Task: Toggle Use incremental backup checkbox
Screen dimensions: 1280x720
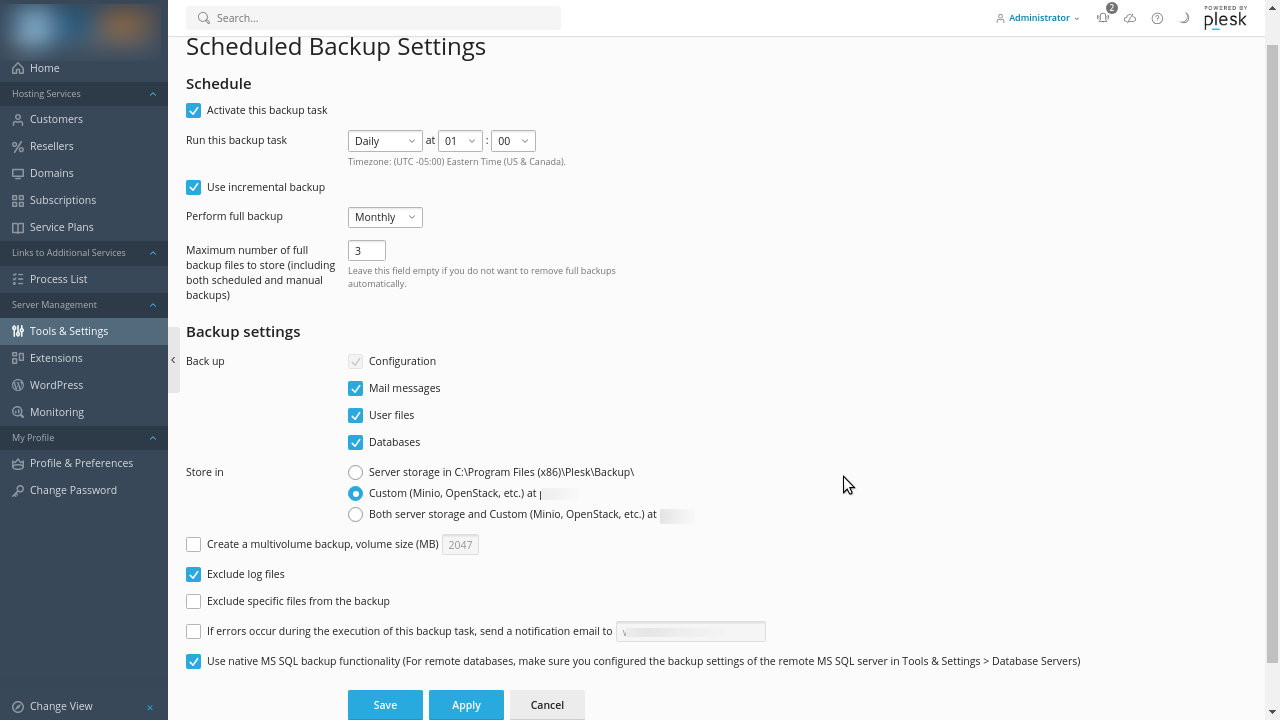Action: click(194, 187)
